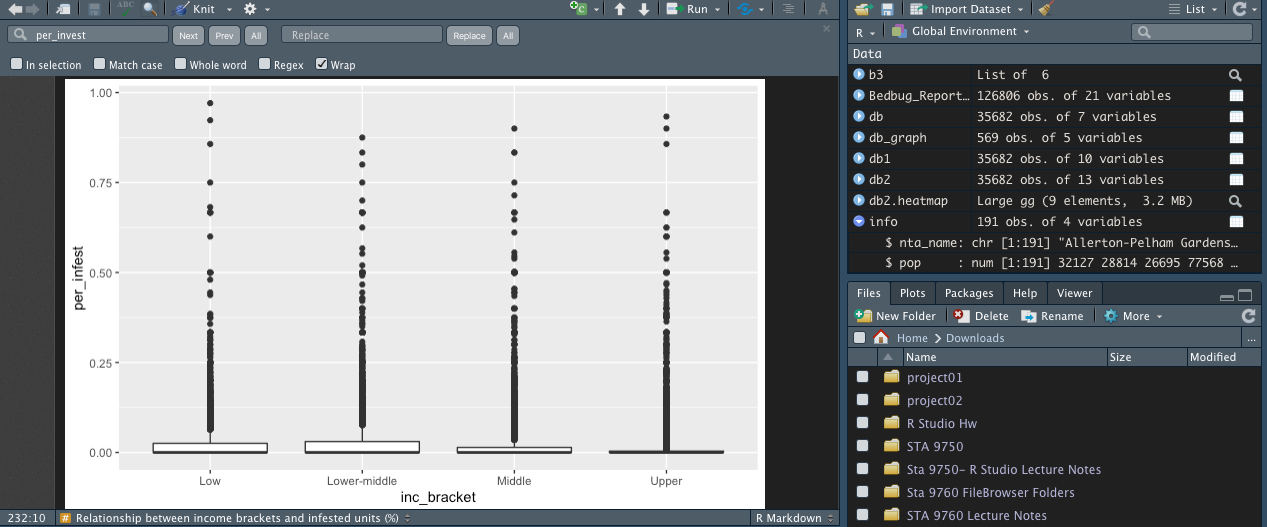Screen dimensions: 1267x527
Task: Create a New Folder in Files
Action: (896, 316)
